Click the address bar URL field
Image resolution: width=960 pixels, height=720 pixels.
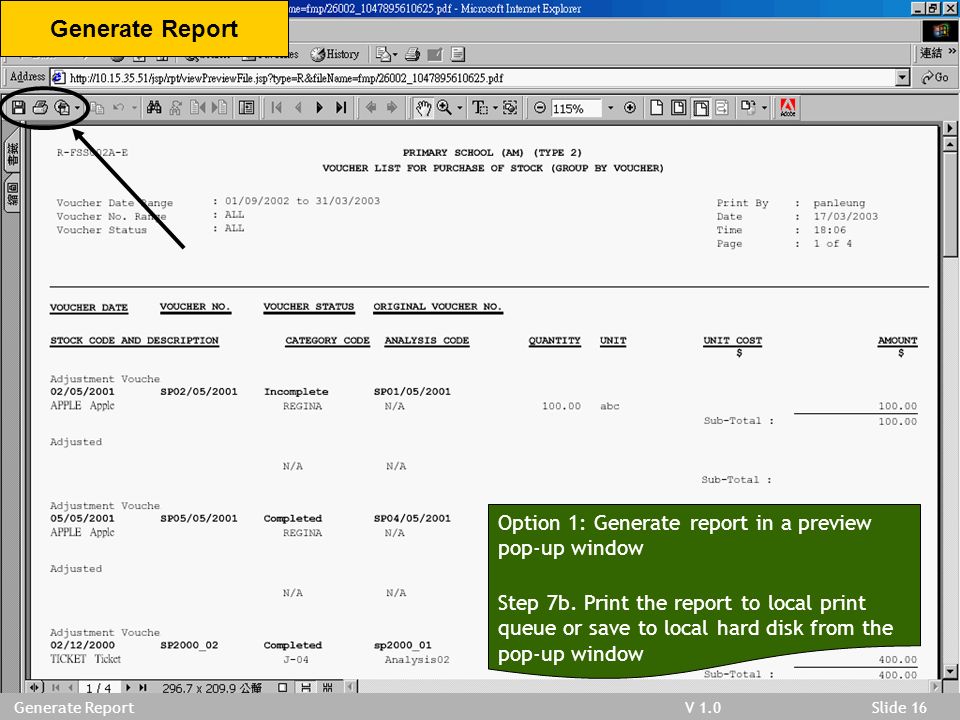[x=474, y=78]
